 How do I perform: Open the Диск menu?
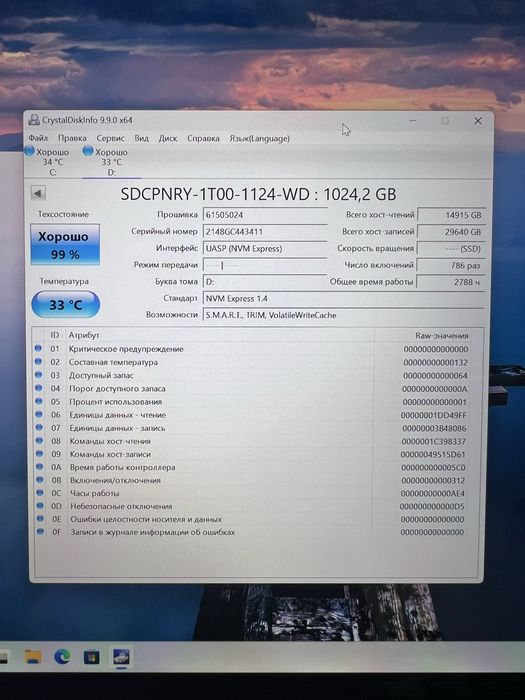[168, 138]
